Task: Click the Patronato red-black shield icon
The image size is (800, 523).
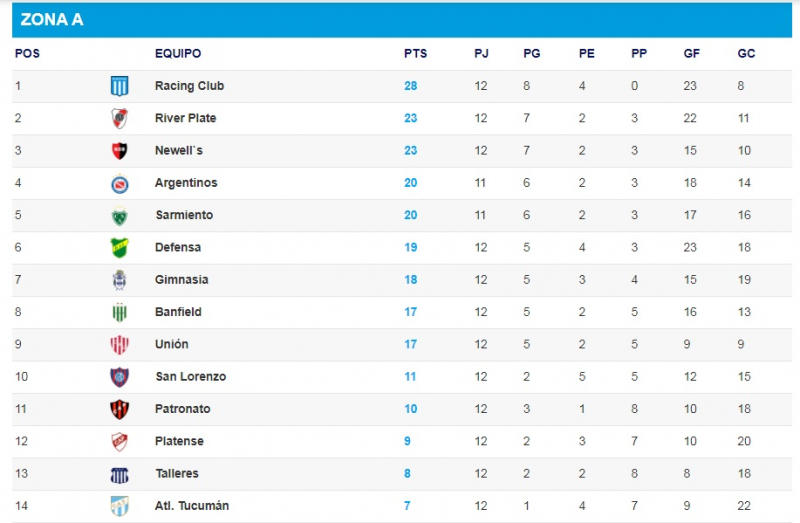Action: pyautogui.click(x=119, y=409)
